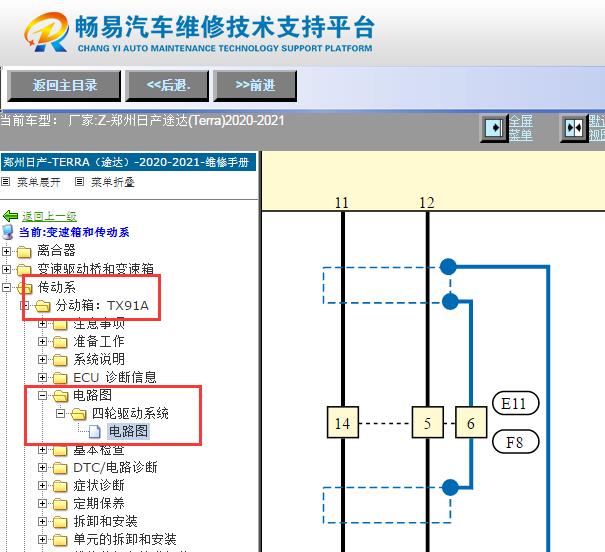Select the 分动箱：TX91A tree label
This screenshot has height=552, width=605.
click(102, 305)
